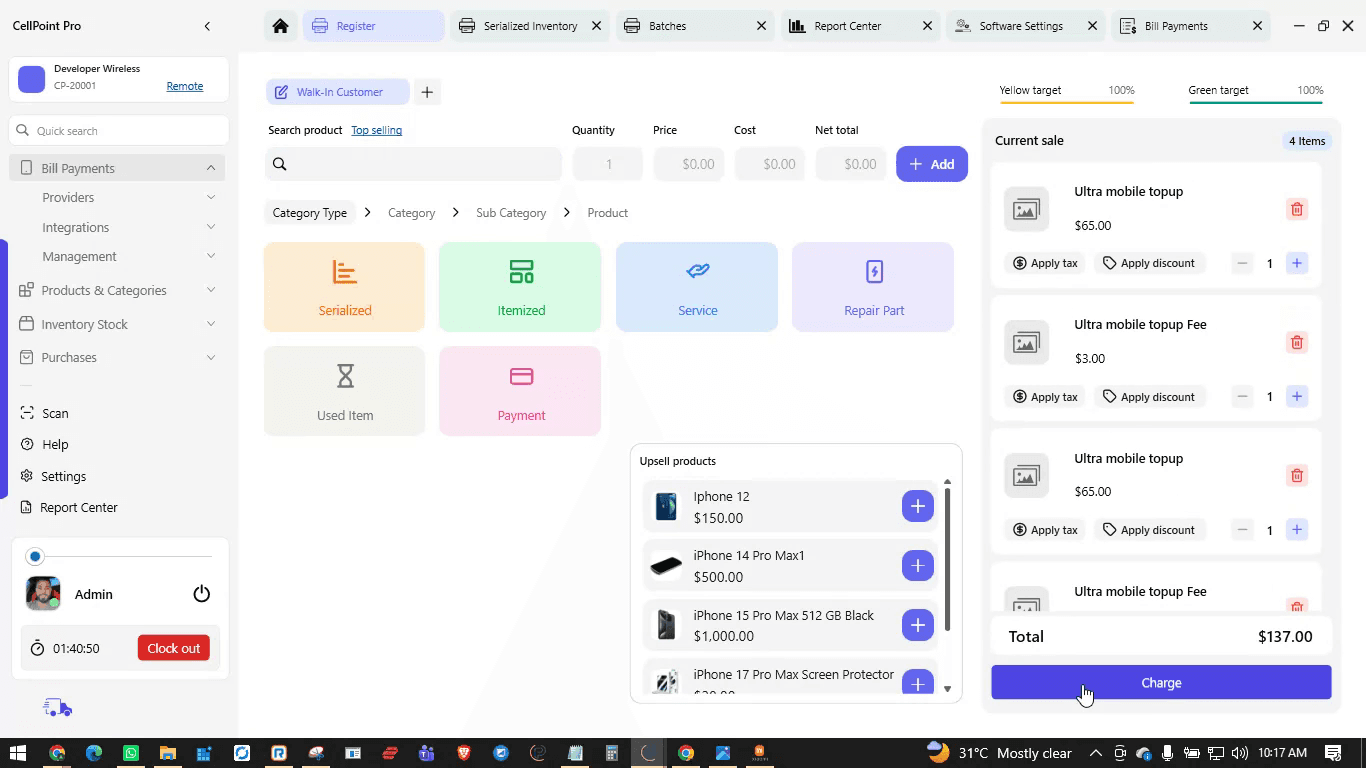
Task: Open the notification center icon
Action: pos(1333,753)
